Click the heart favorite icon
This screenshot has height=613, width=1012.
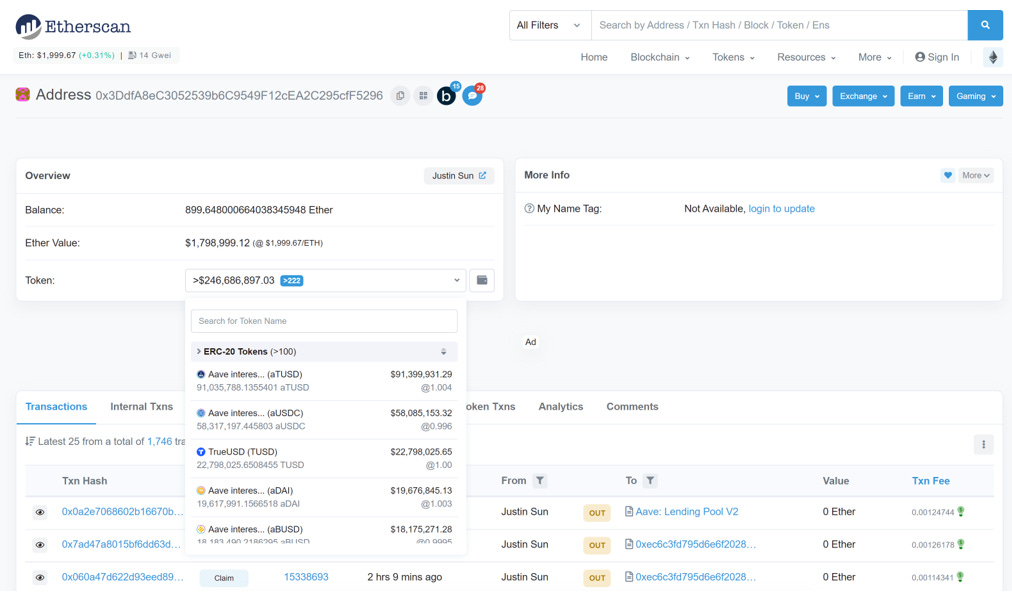click(x=947, y=175)
